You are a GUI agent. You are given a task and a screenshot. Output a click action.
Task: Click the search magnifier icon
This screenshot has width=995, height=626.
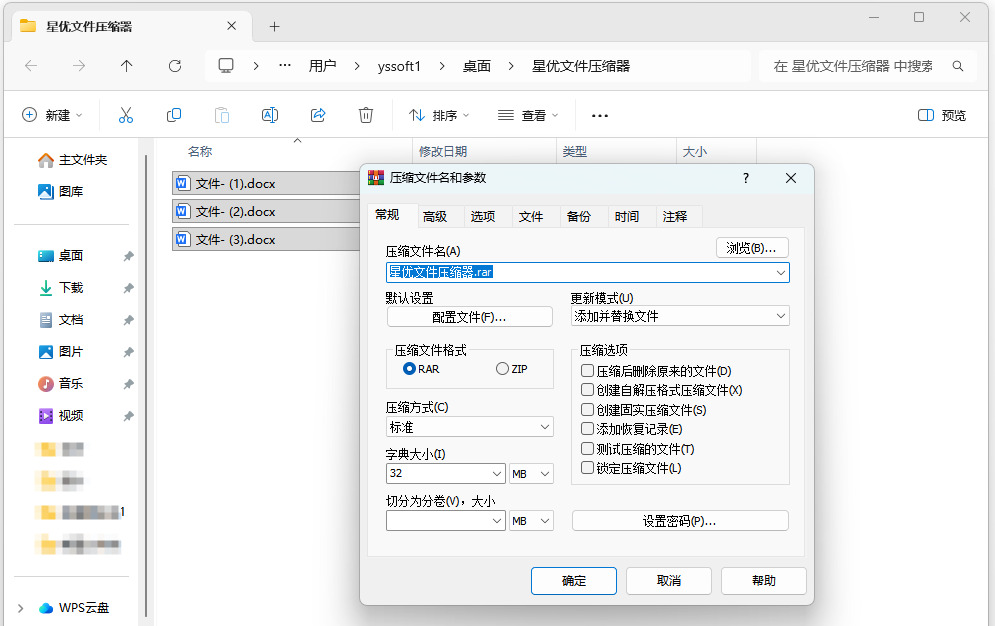958,66
